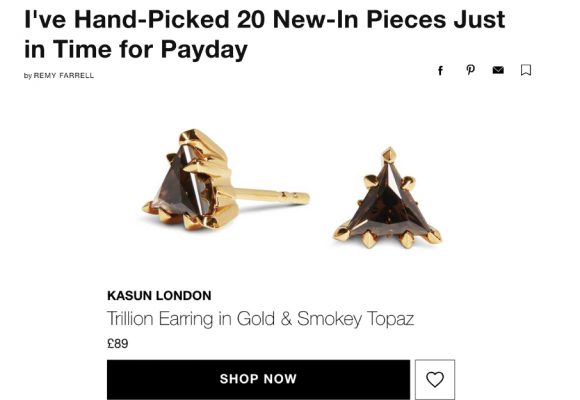
Task: Select the 'Smokey Topaz' text in the product name
Action: coord(355,319)
